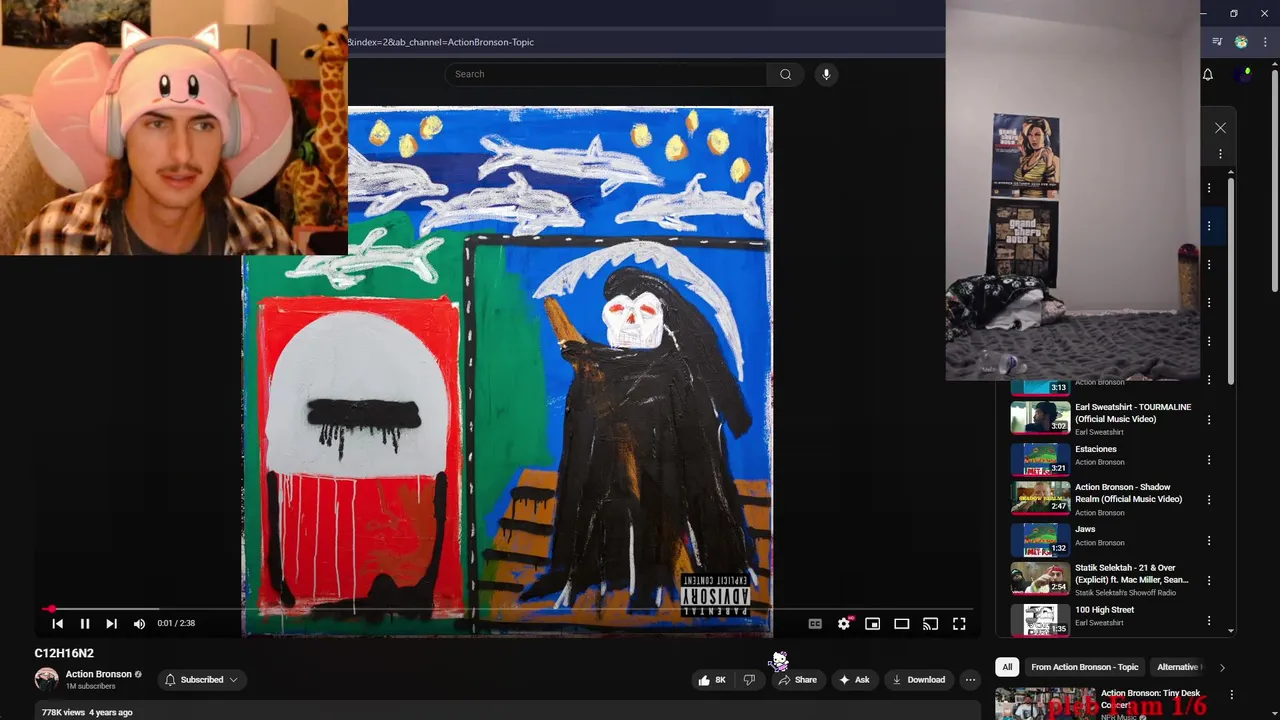
Task: Click the Estaciones 3:21 thumbnail
Action: [1040, 459]
